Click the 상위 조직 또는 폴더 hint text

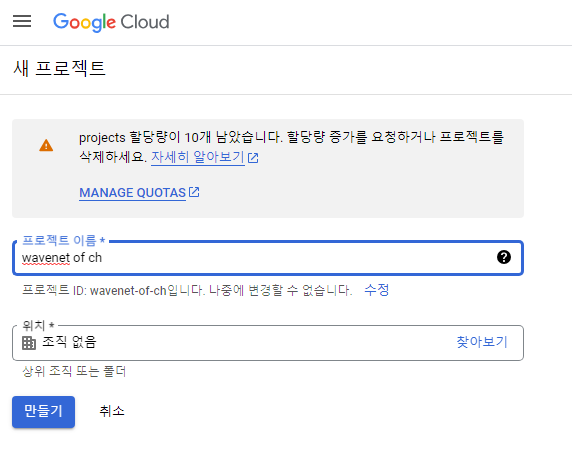pyautogui.click(x=74, y=372)
